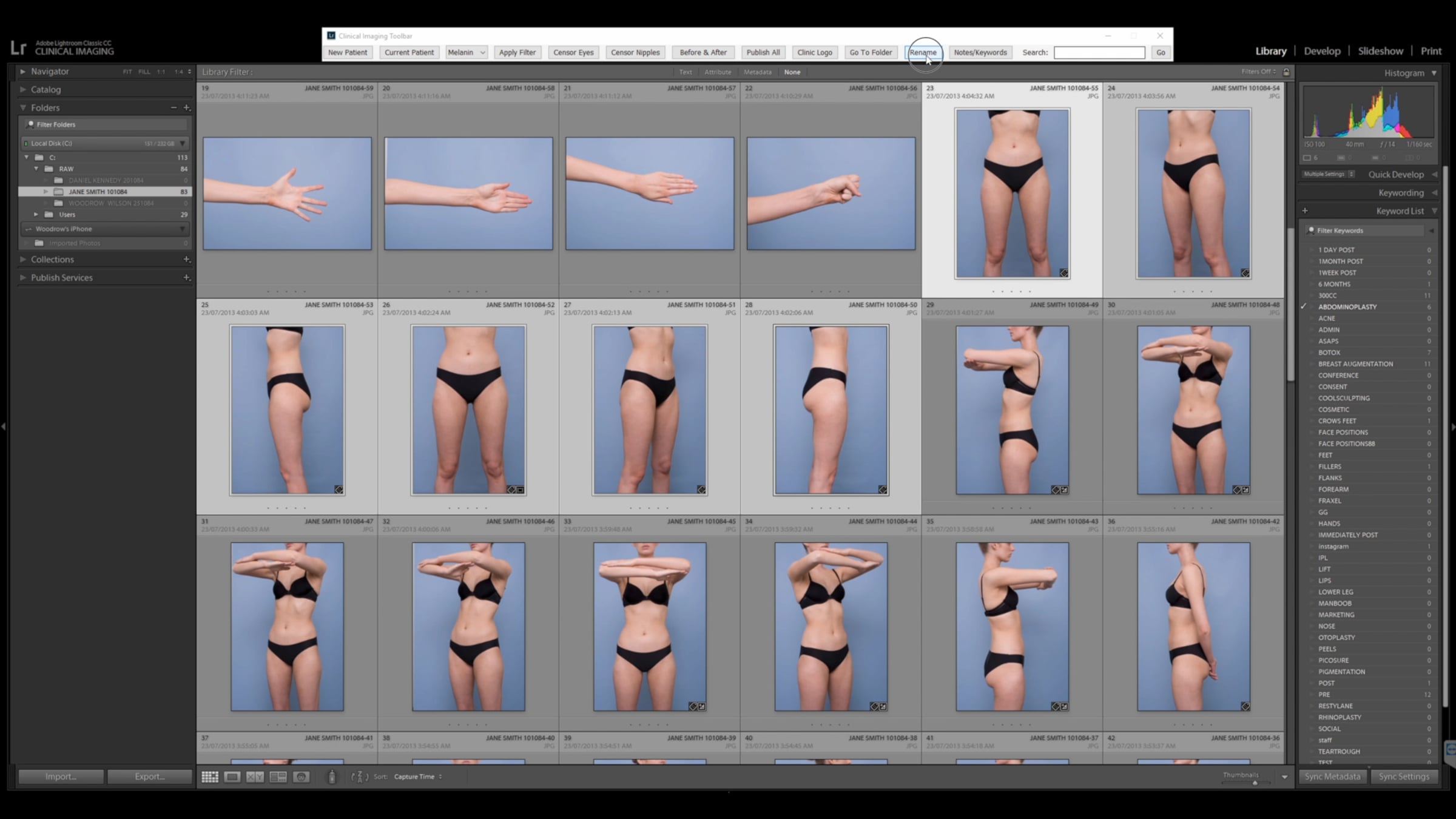Switch to Loupe view icon
This screenshot has width=1456, height=819.
tap(232, 777)
